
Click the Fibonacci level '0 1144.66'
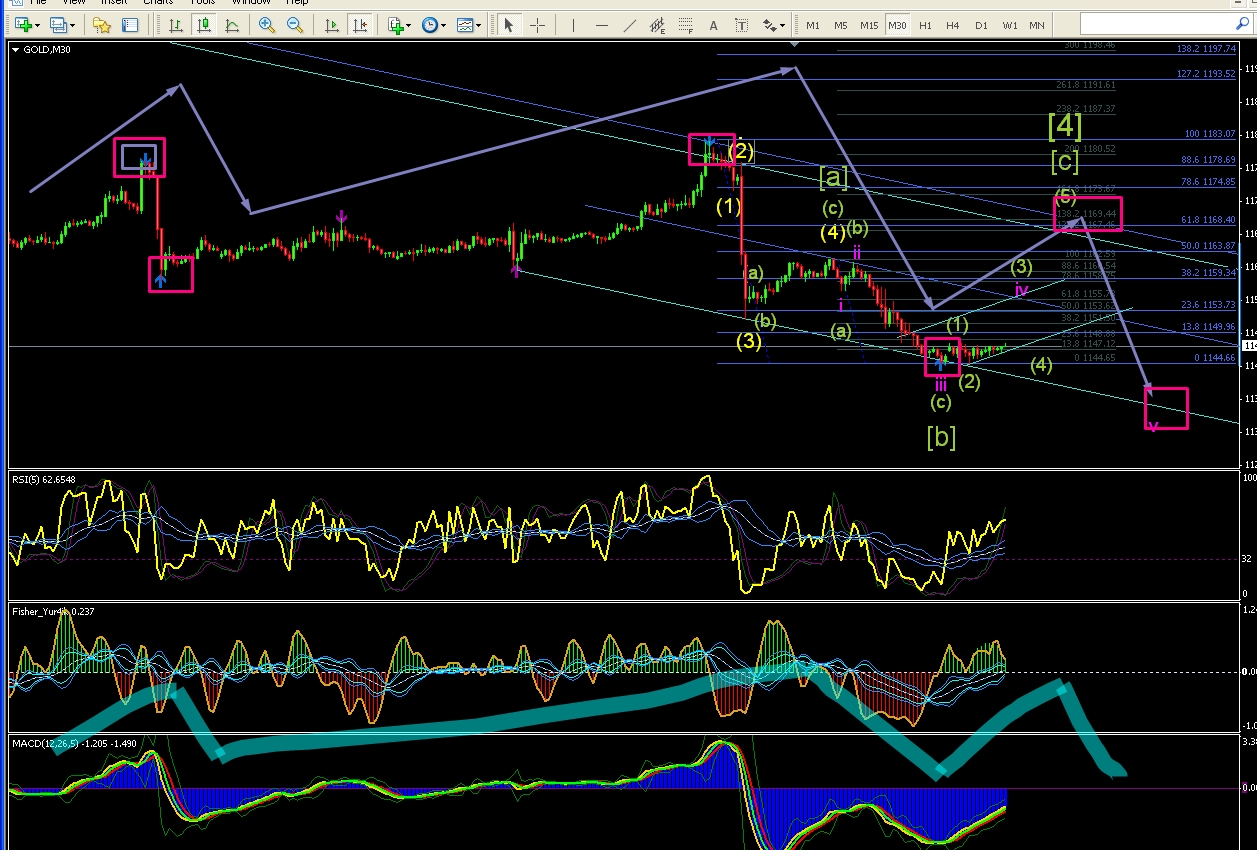click(x=1215, y=357)
